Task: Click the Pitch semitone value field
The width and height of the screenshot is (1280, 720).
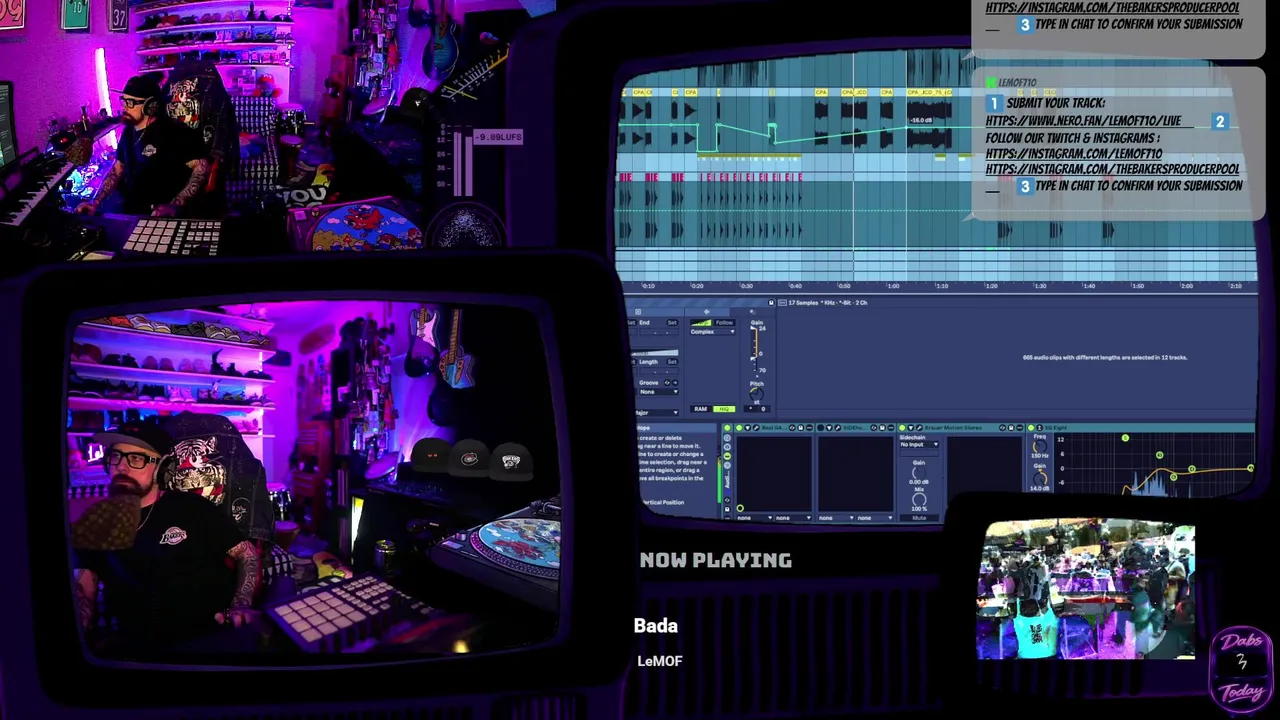Action: [x=757, y=409]
